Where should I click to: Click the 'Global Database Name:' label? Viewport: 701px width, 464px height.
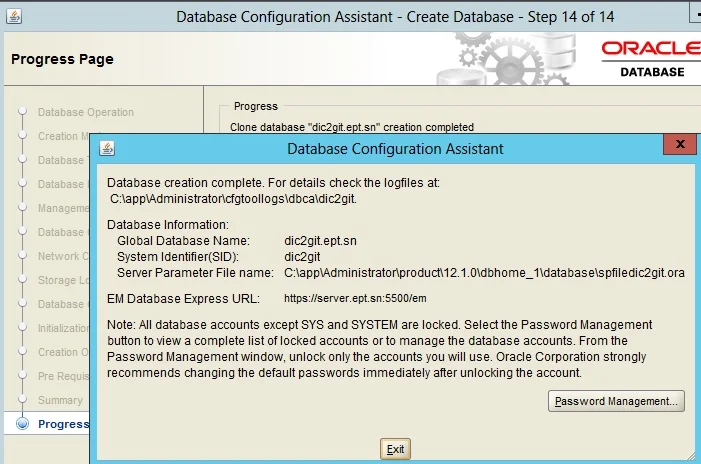183,241
